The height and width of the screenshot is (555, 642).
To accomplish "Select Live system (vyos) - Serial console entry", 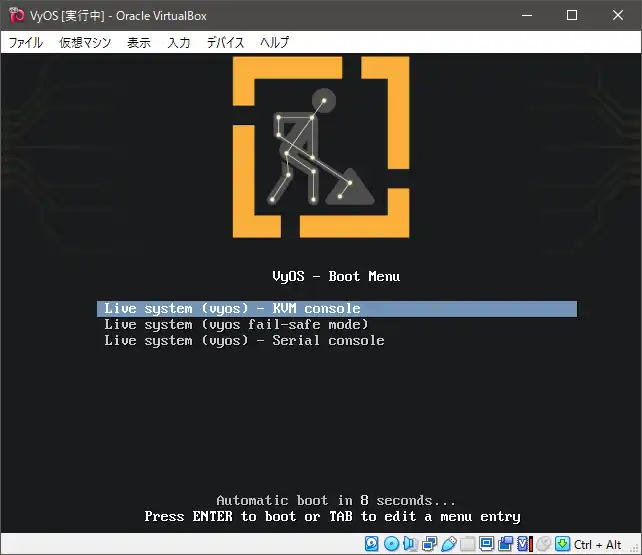I will coord(244,341).
